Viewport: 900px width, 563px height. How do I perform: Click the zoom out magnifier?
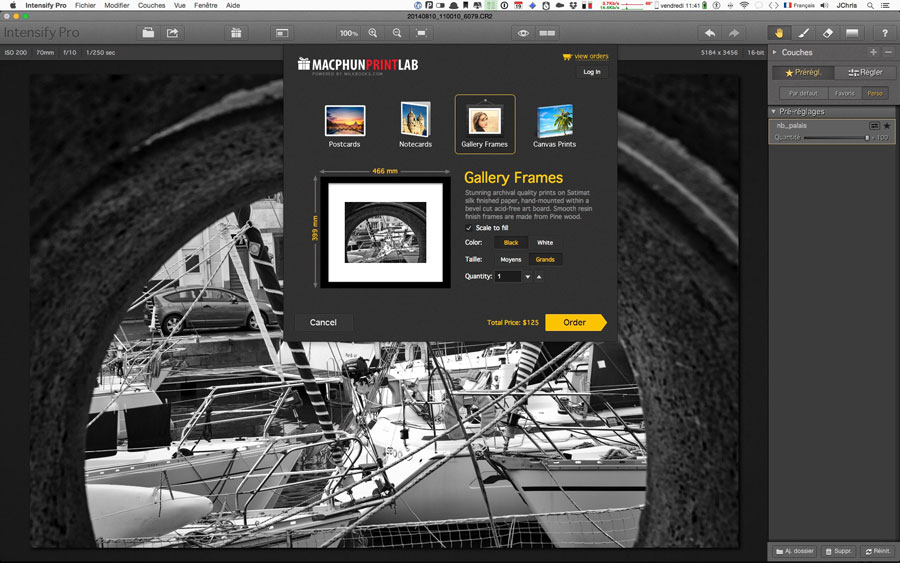[x=397, y=33]
